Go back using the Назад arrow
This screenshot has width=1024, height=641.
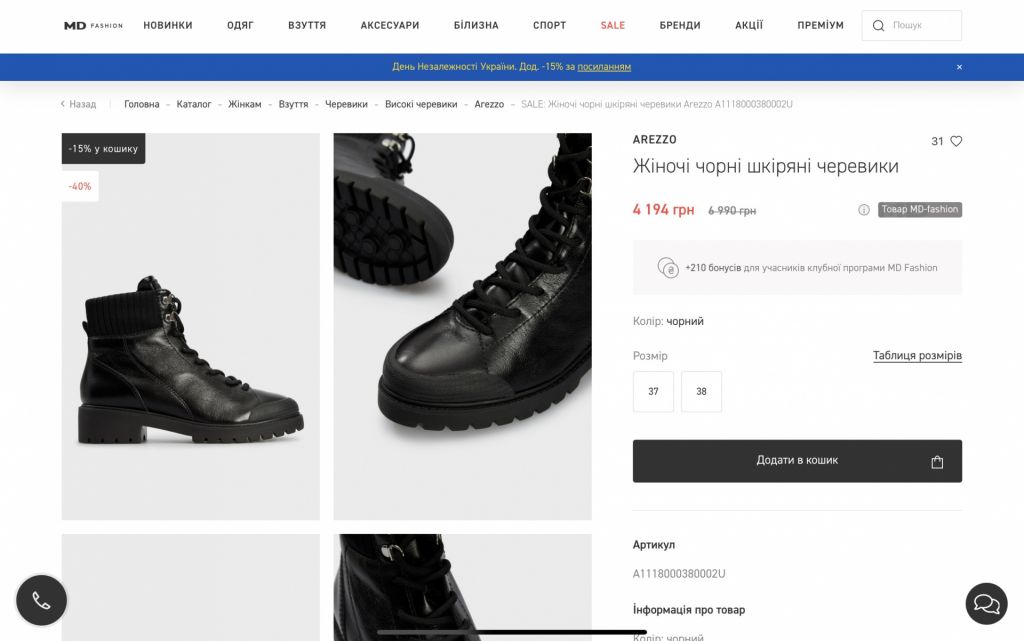pos(78,104)
